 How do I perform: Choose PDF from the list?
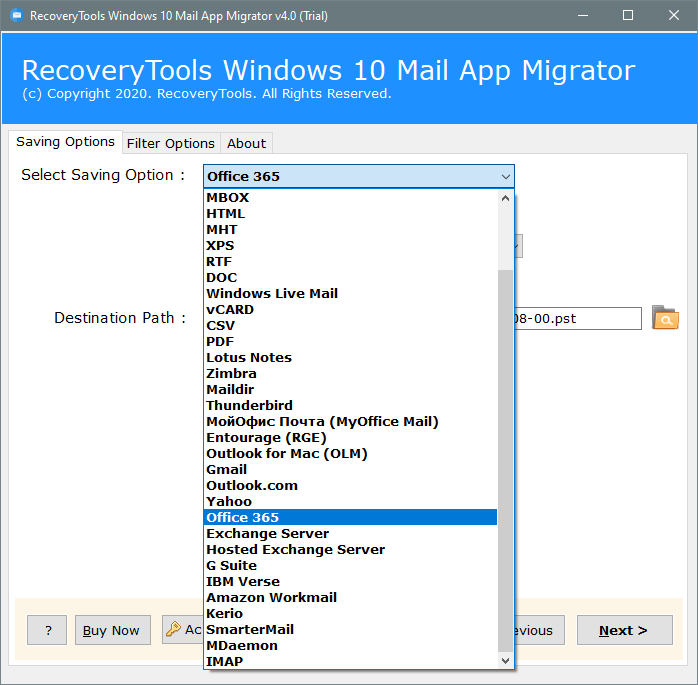350,341
